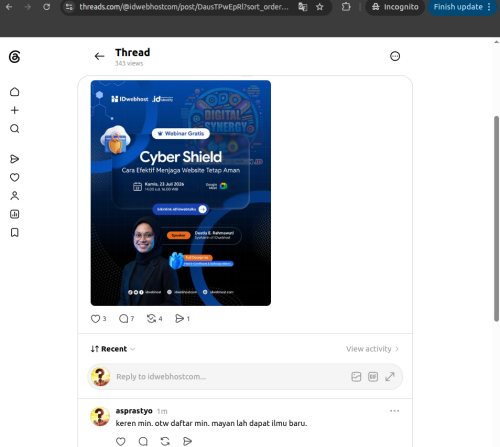Go back with the Thread arrow
This screenshot has height=447, width=500.
pyautogui.click(x=99, y=56)
